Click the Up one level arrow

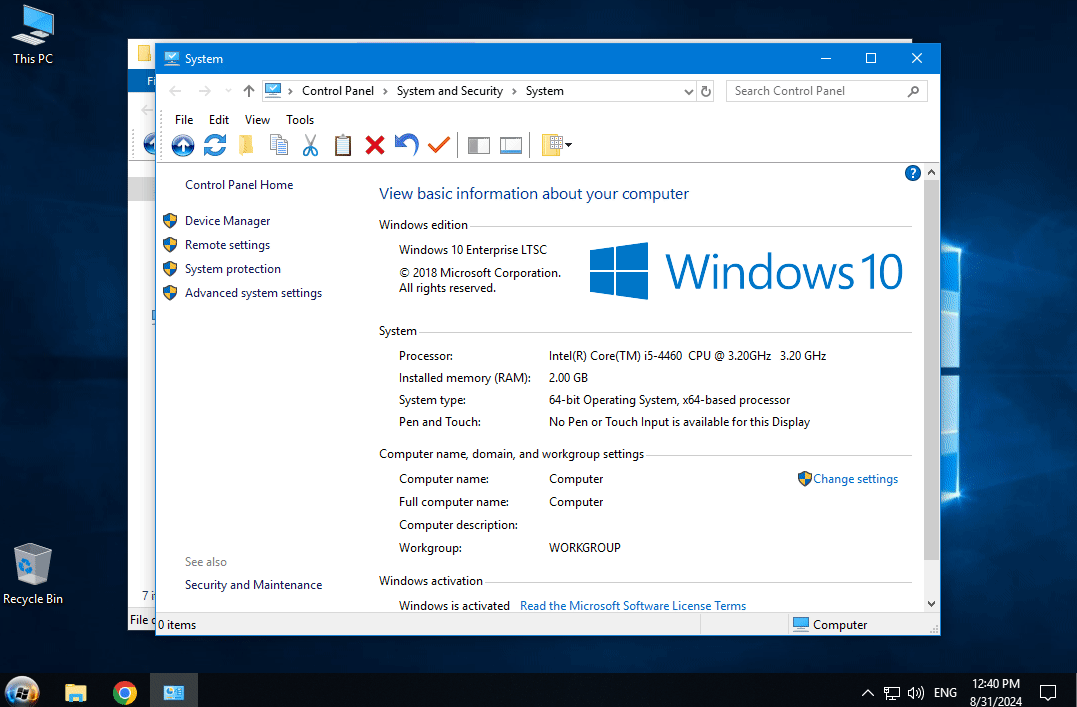pos(249,91)
